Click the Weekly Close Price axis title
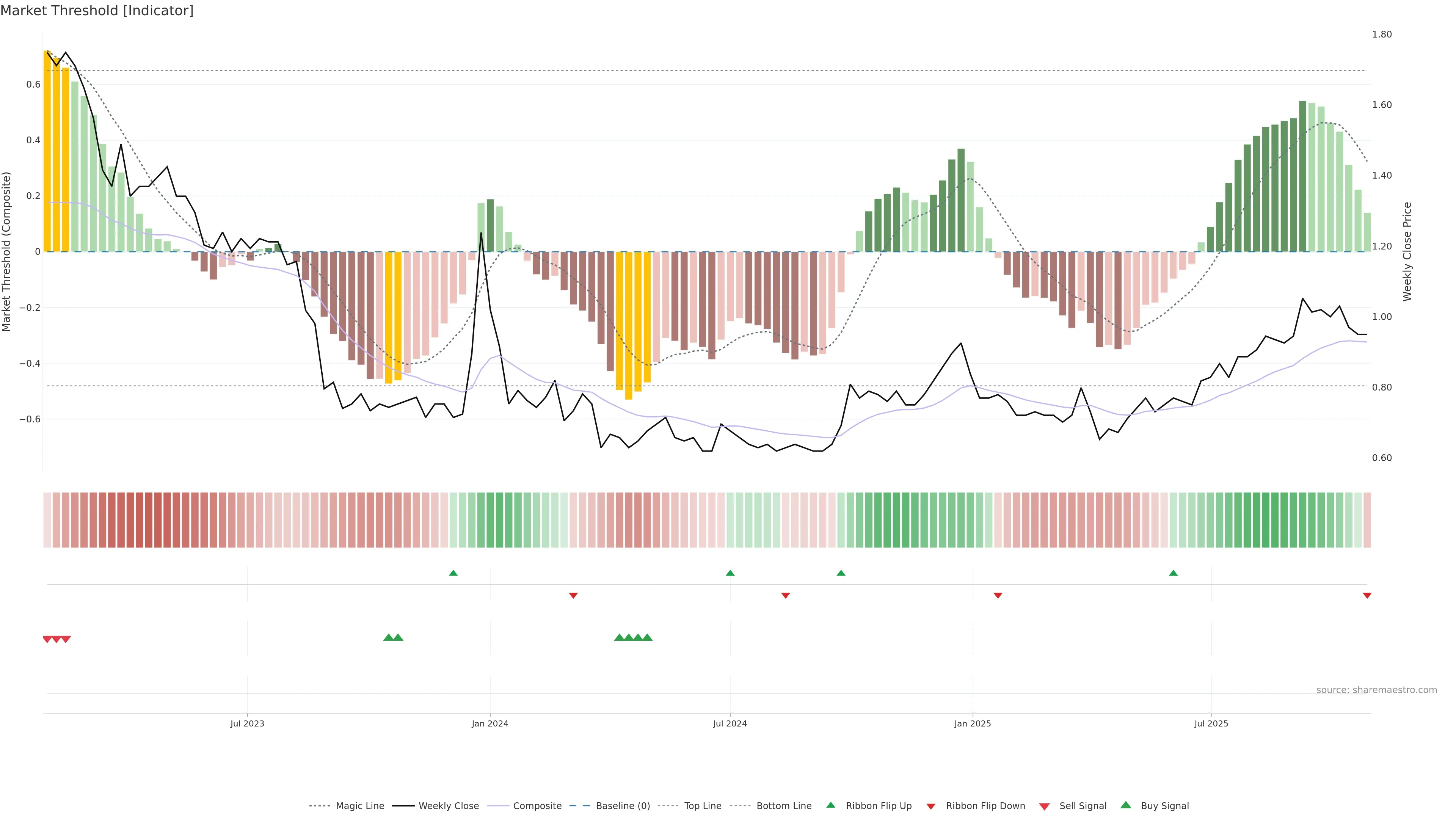Viewport: 1456px width, 819px height. (1407, 251)
